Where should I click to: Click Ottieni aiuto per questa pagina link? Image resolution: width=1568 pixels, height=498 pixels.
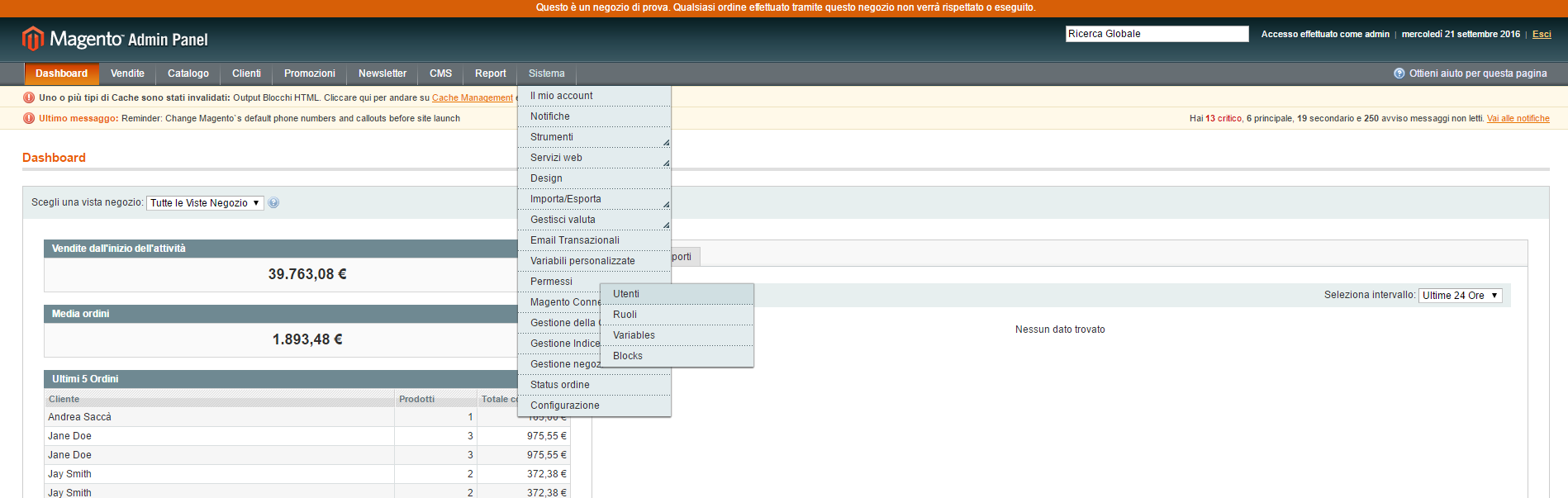pos(1478,74)
